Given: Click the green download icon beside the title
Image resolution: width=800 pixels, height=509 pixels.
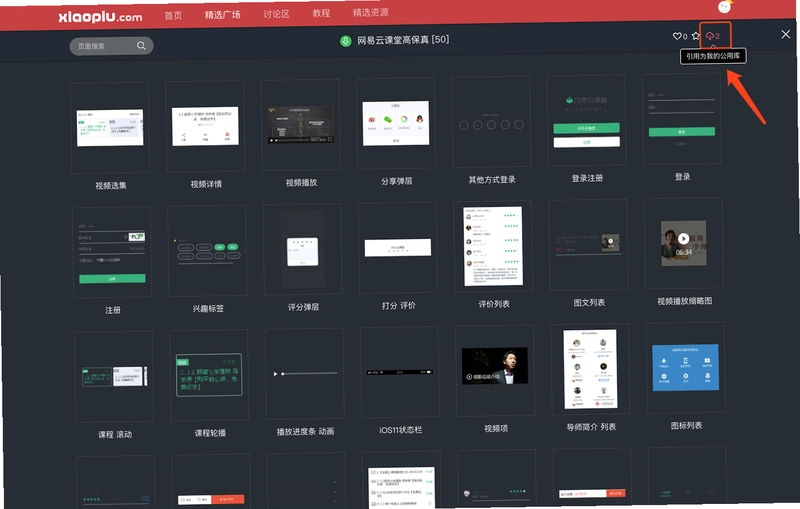Looking at the screenshot, I should click(x=345, y=41).
